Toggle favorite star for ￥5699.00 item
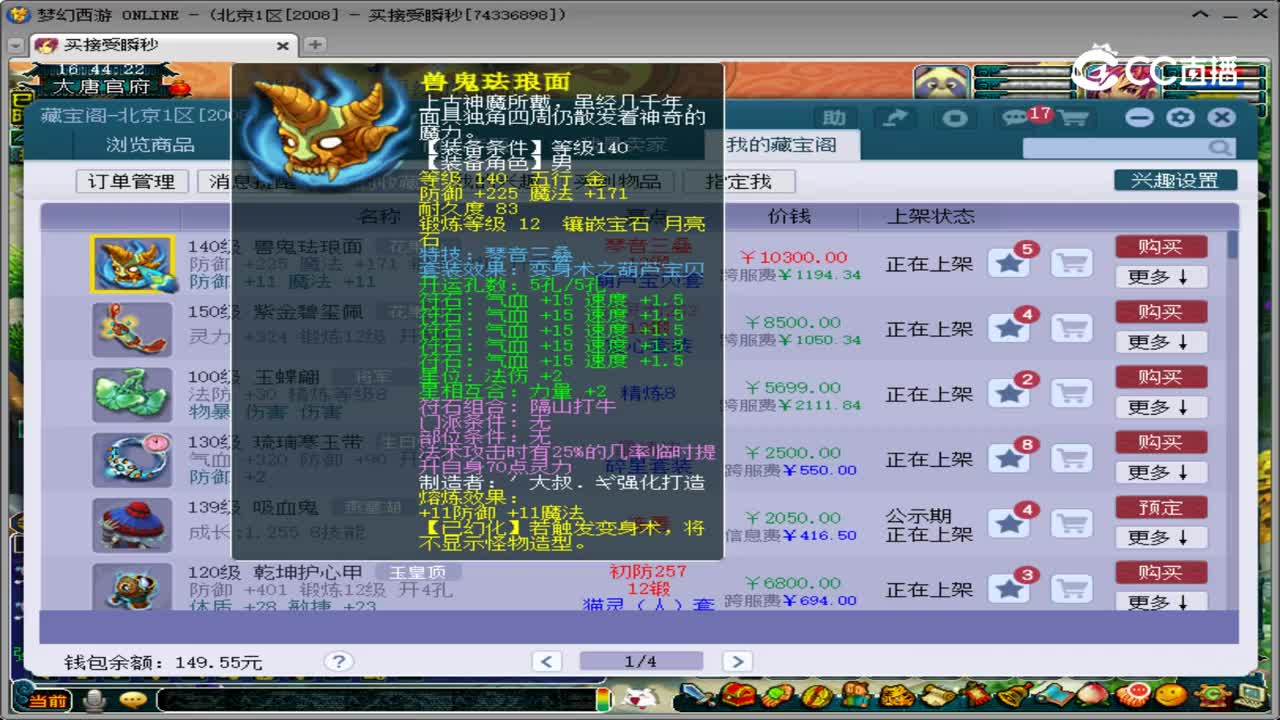The height and width of the screenshot is (720, 1280). 1009,394
